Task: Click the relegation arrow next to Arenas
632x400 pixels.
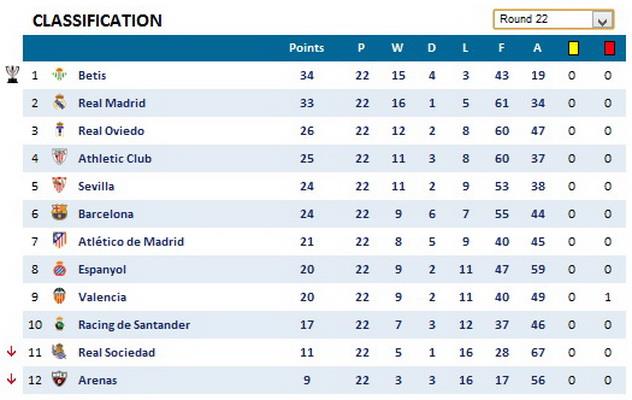Action: (11, 379)
